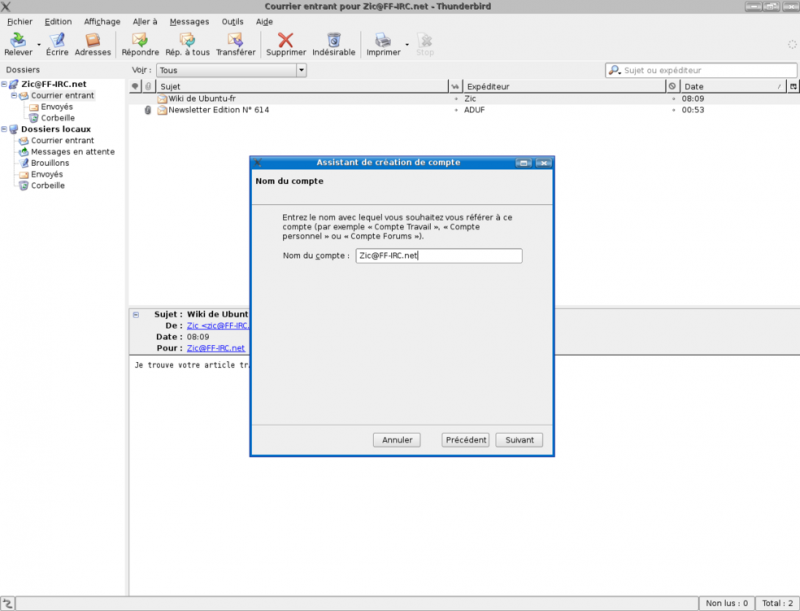Collapse the message header pane toggle
The width and height of the screenshot is (800, 611).
coord(135,314)
